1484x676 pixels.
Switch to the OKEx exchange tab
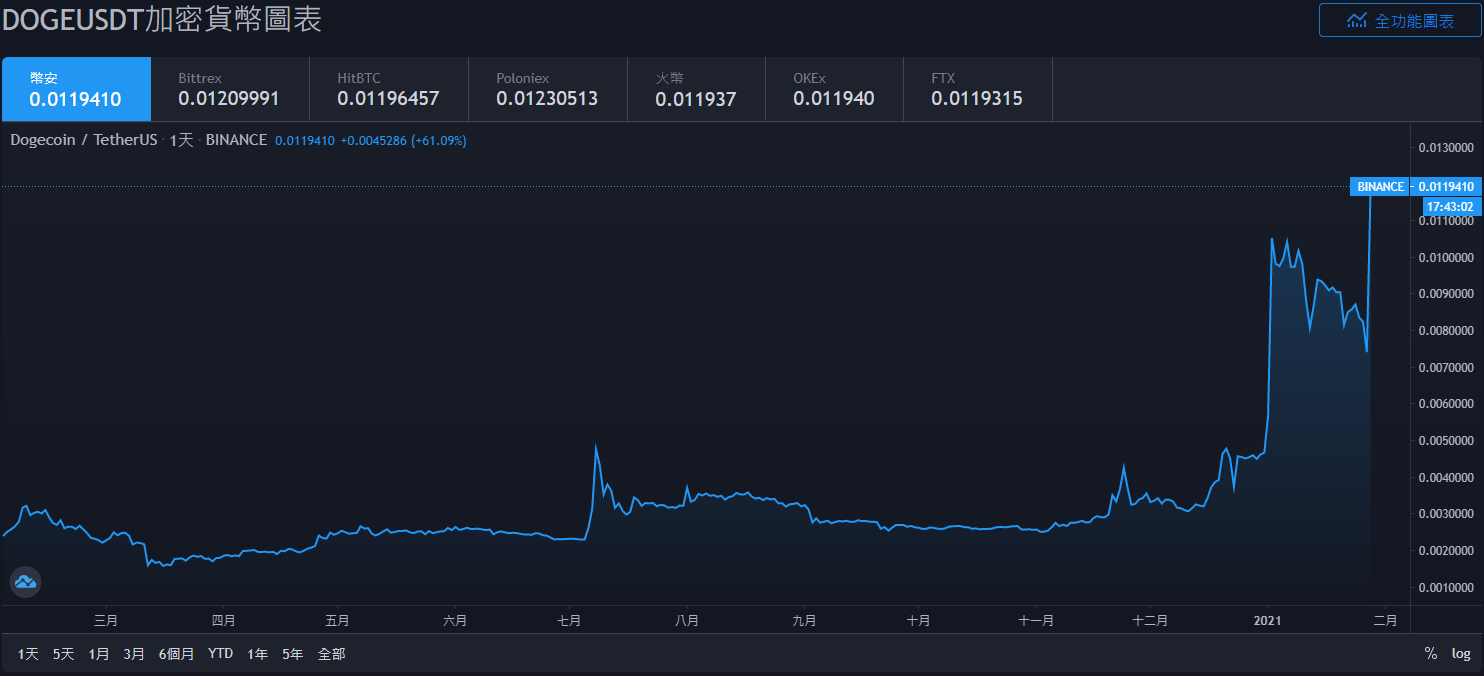click(834, 89)
